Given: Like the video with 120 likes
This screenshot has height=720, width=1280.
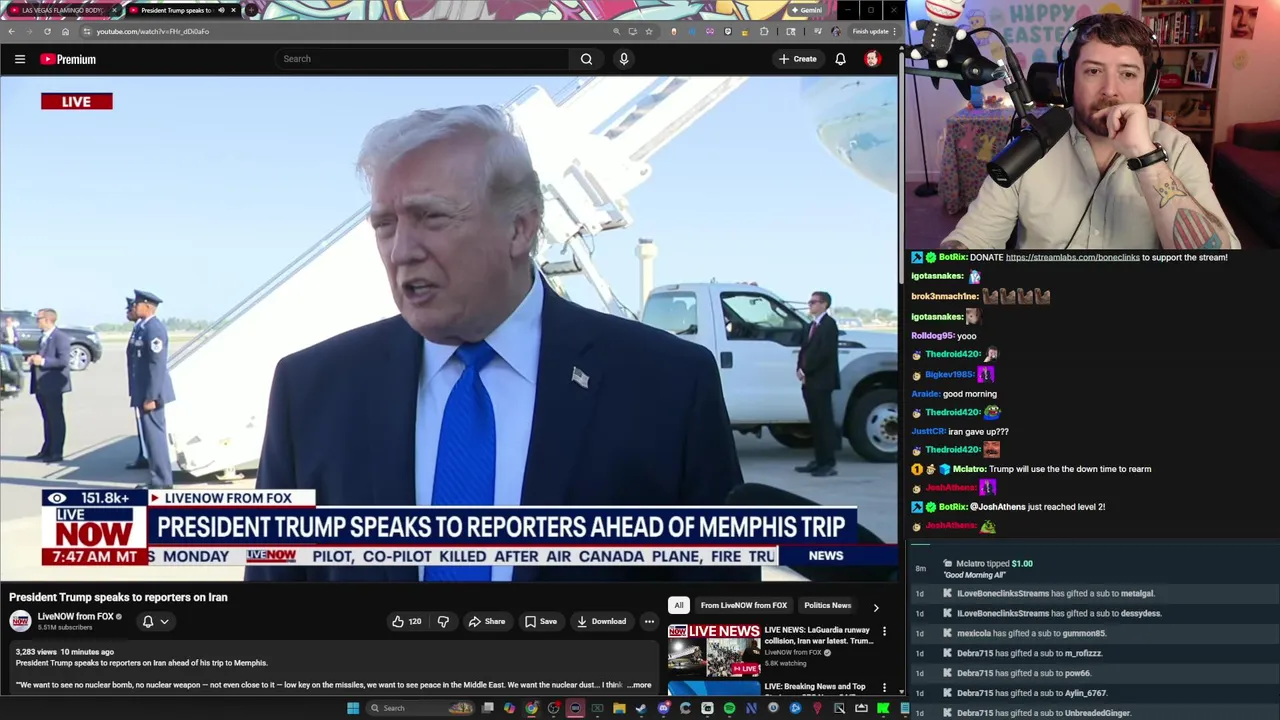Looking at the screenshot, I should click(406, 621).
